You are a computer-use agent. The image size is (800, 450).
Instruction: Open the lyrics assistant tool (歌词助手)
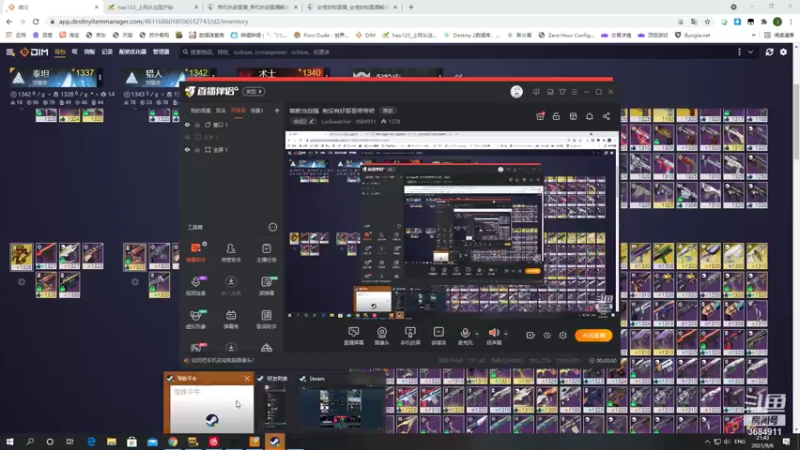click(x=266, y=319)
